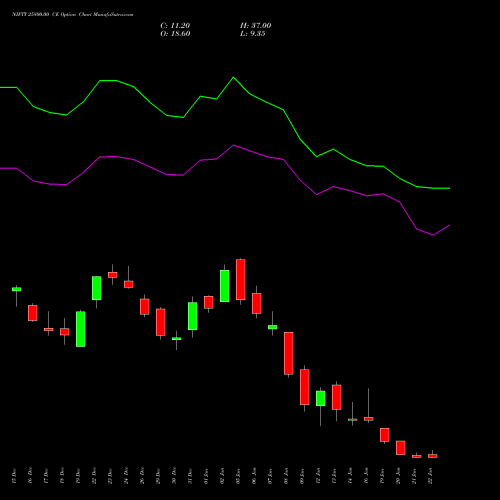This screenshot has width=500, height=500.
Task: Select the red candle for 19 Jan
Action: coord(384,435)
